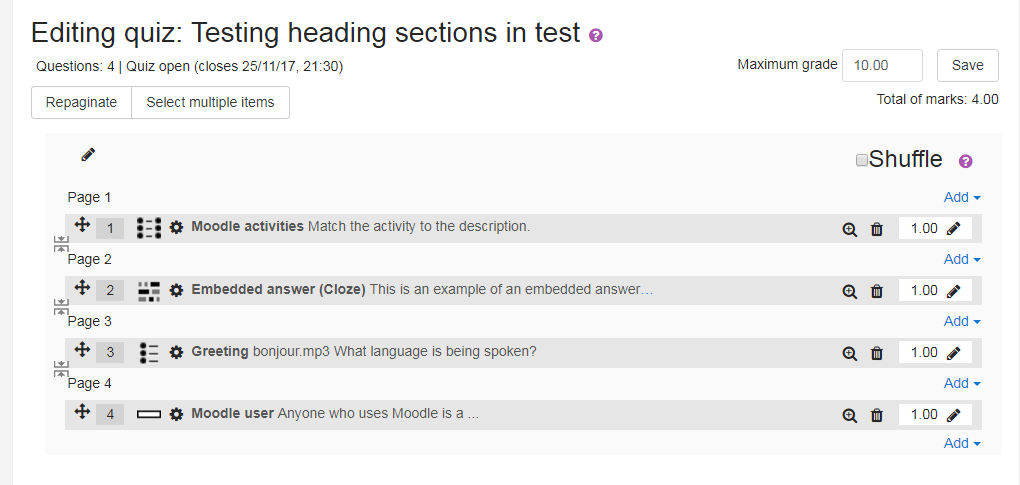Expand the Add menu below question 4

click(962, 443)
